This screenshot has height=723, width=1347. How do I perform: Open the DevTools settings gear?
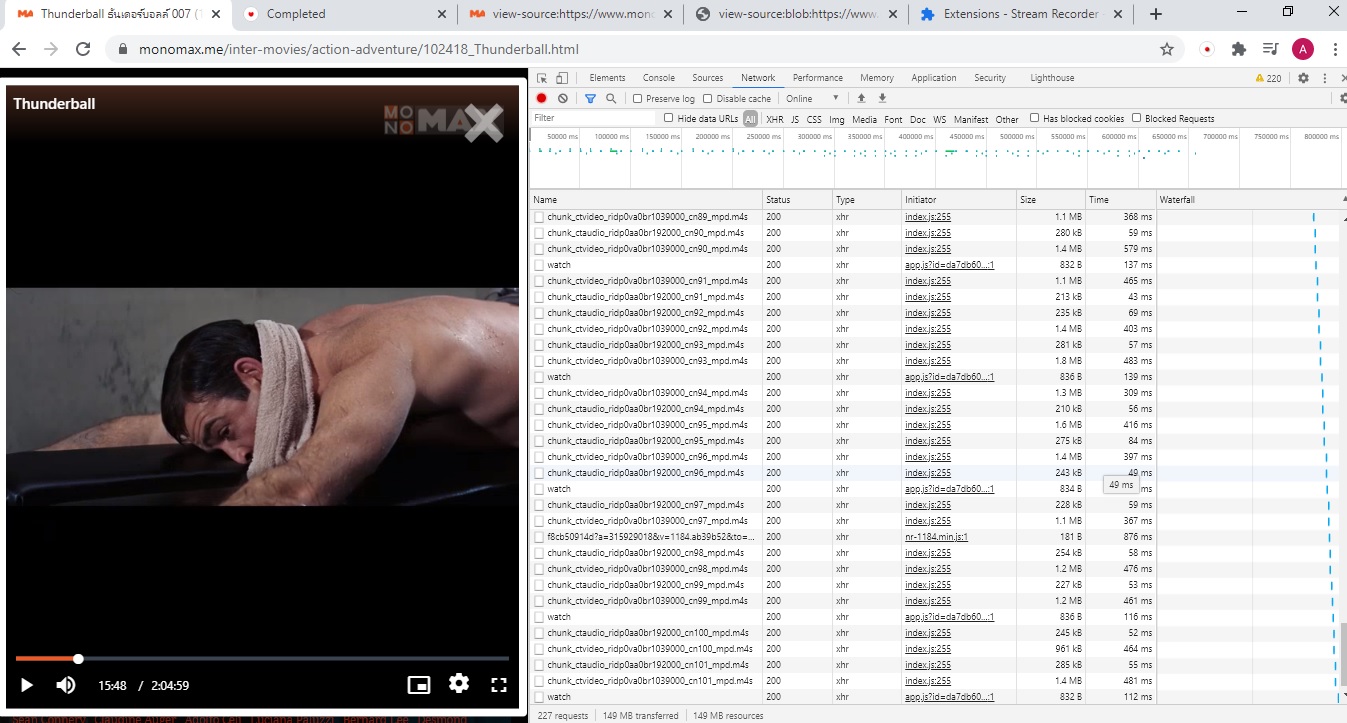pyautogui.click(x=1303, y=78)
